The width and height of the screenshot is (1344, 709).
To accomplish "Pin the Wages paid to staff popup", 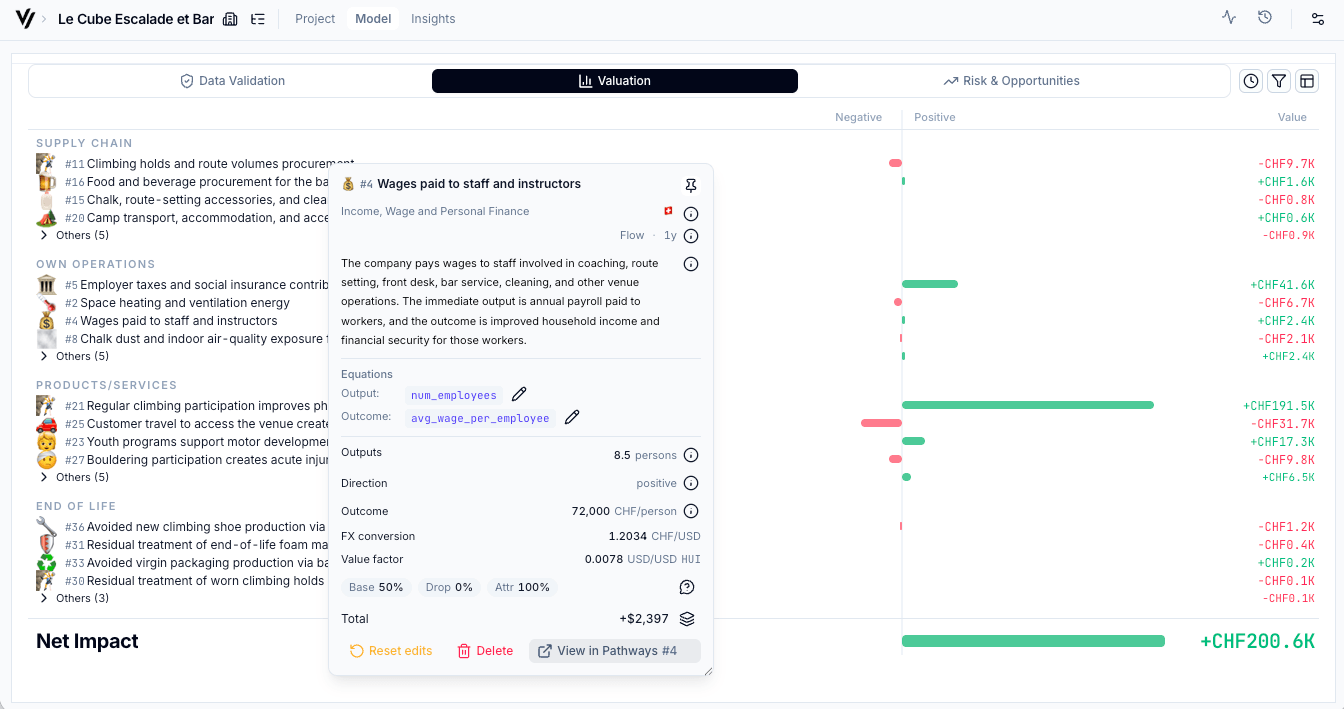I will (690, 185).
